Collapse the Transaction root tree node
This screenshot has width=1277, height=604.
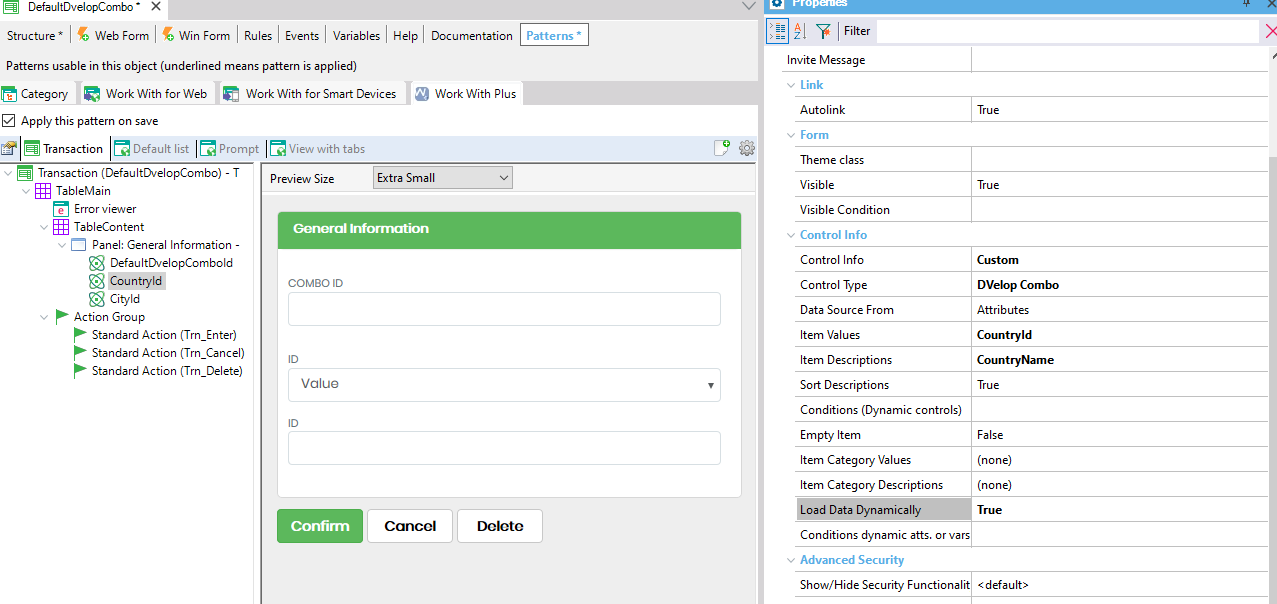point(9,173)
